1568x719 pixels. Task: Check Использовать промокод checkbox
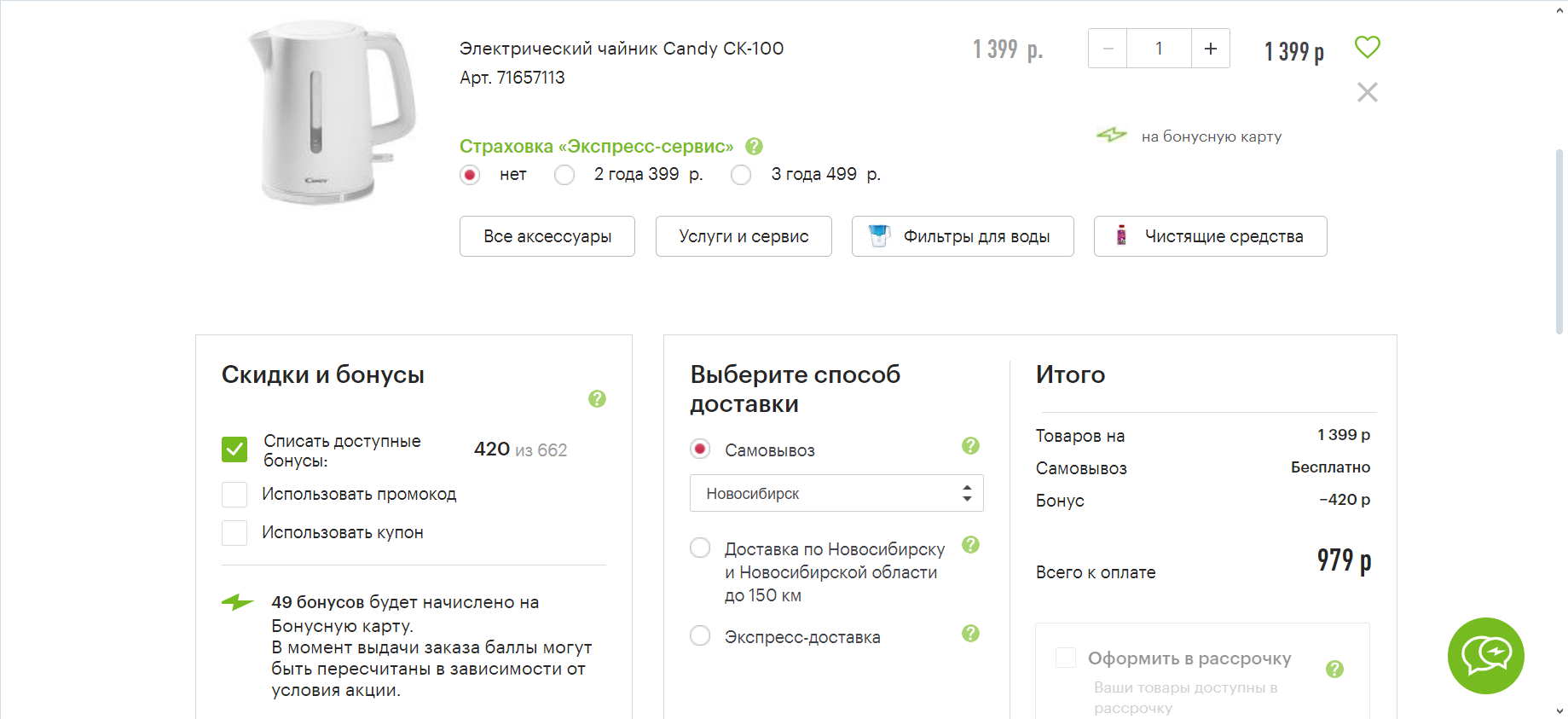(234, 495)
